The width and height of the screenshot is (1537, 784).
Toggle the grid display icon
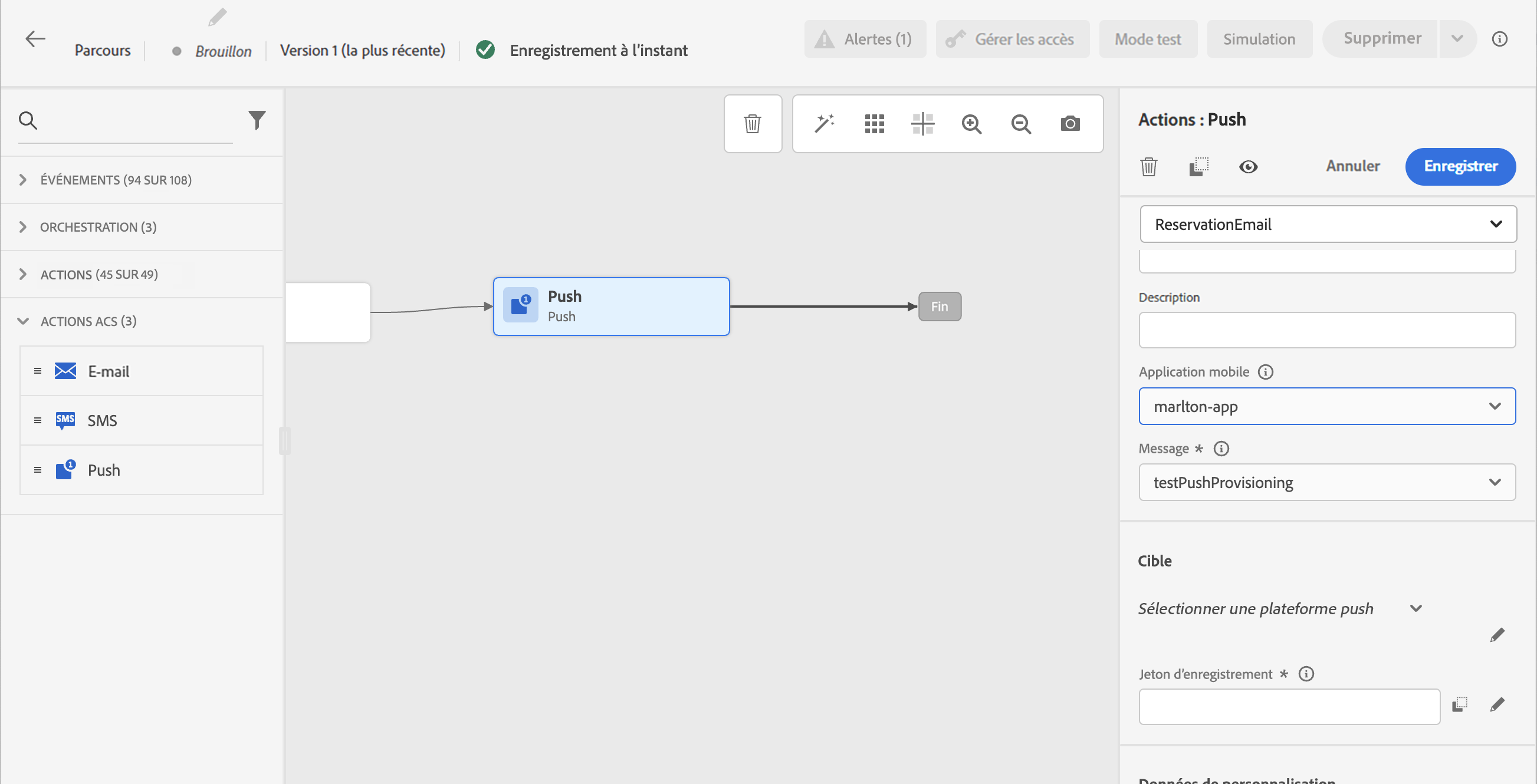click(x=874, y=123)
